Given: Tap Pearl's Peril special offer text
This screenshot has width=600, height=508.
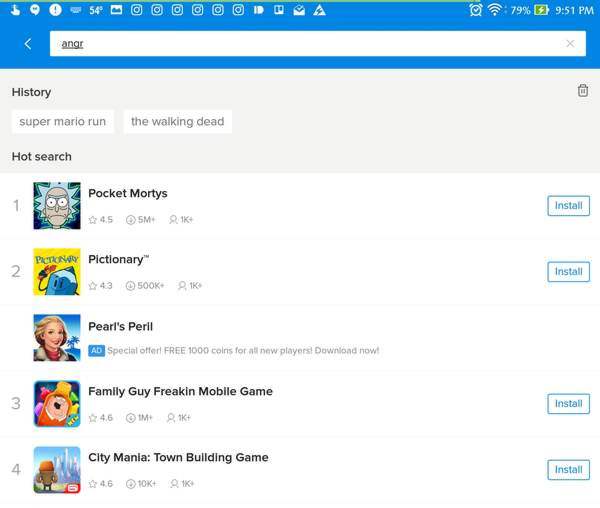Looking at the screenshot, I should [x=243, y=350].
